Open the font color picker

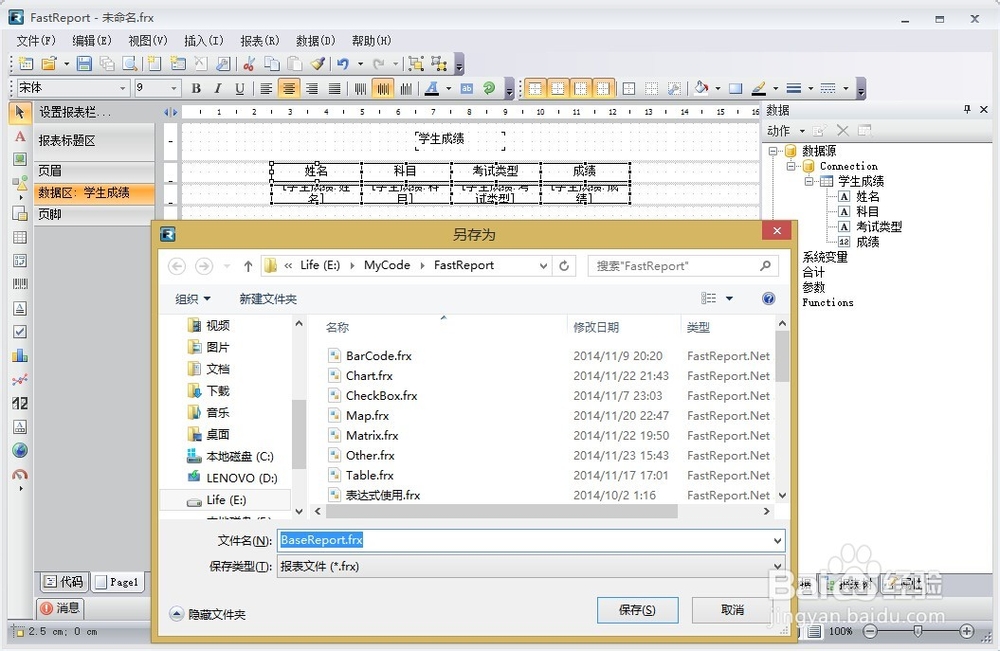430,88
